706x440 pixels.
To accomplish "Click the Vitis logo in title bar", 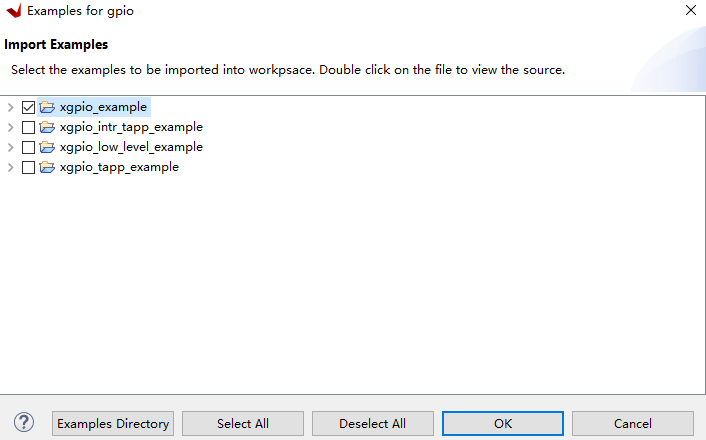I will coord(14,11).
